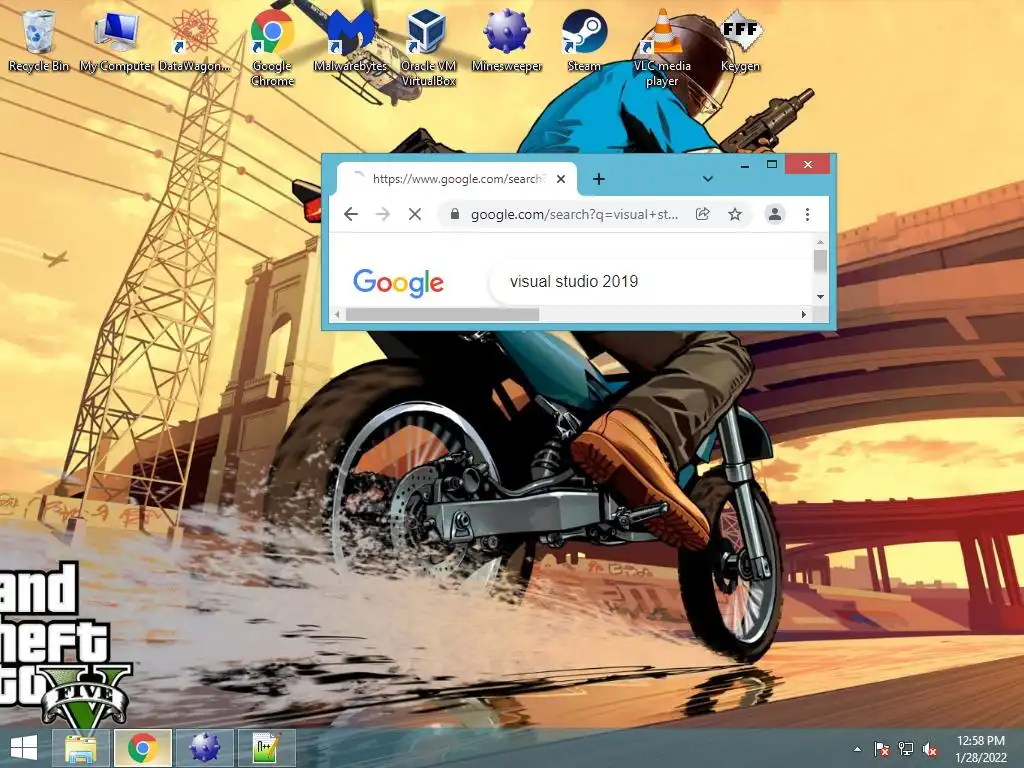Select the Google Chrome desktop shortcut
The image size is (1024, 768).
272,47
